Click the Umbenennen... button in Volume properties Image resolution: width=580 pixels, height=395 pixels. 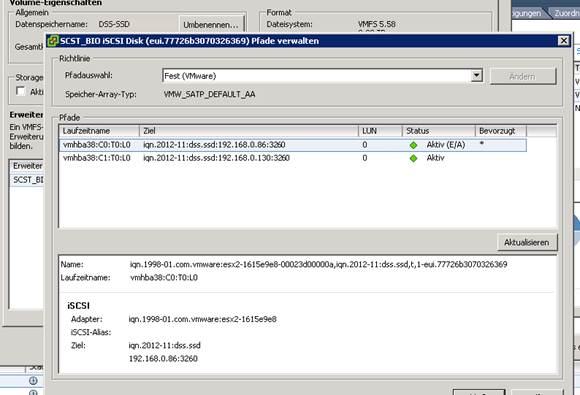click(x=211, y=24)
